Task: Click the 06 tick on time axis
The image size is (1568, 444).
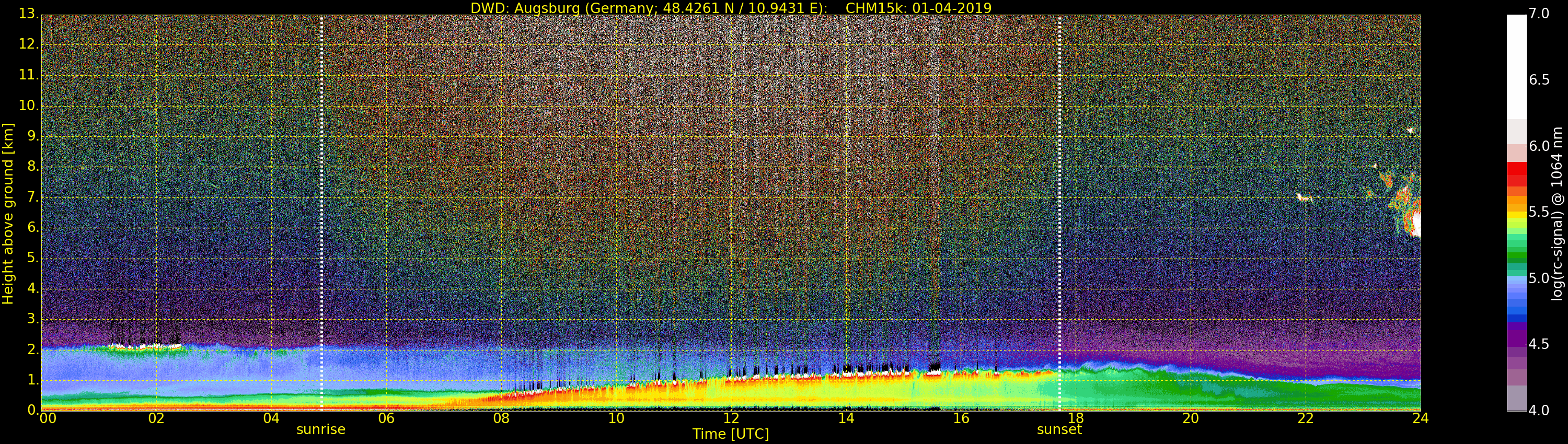Action: coord(387,418)
